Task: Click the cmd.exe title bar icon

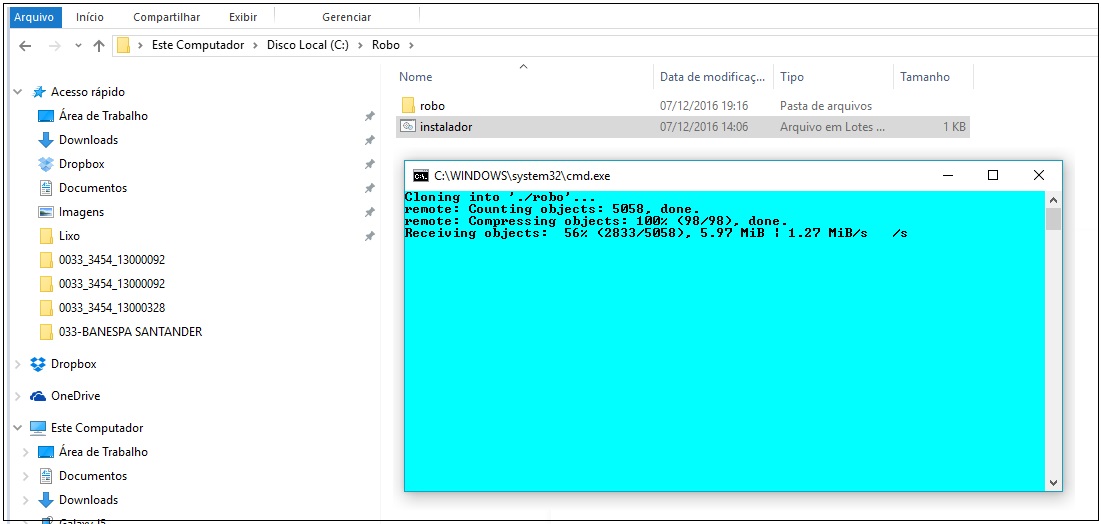Action: 421,175
